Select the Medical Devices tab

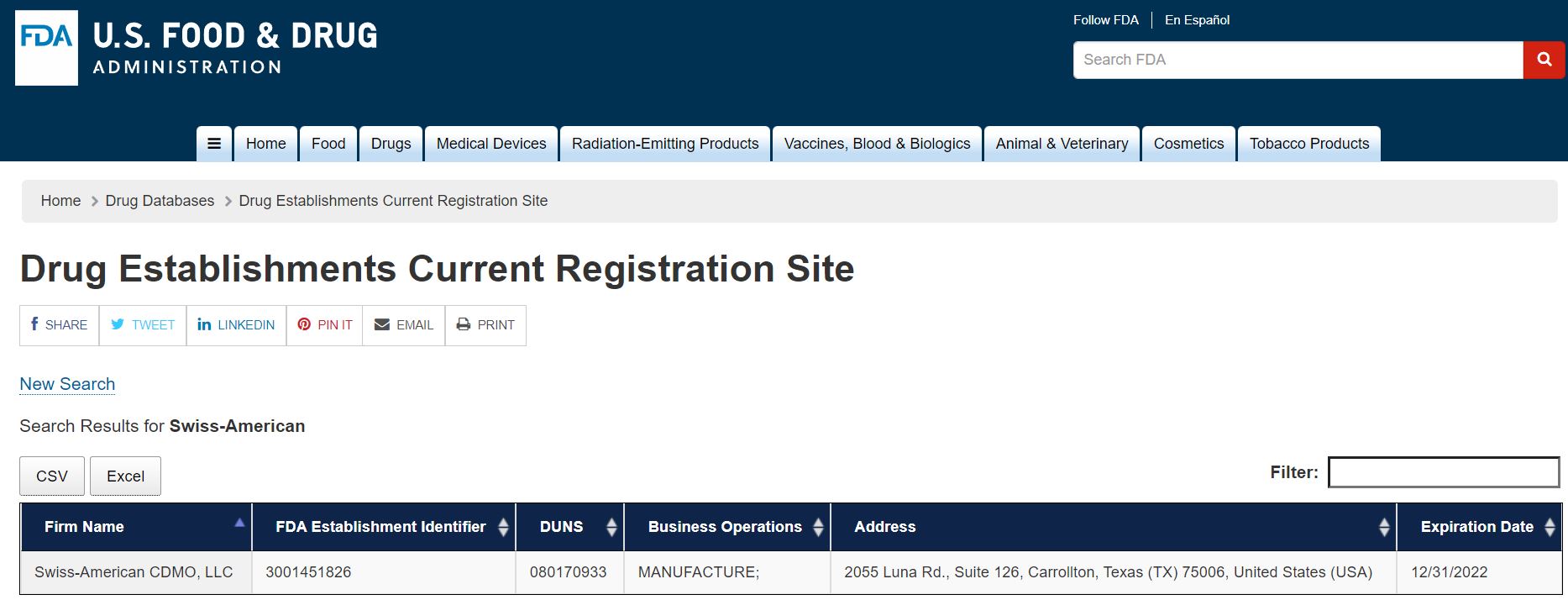tap(491, 144)
